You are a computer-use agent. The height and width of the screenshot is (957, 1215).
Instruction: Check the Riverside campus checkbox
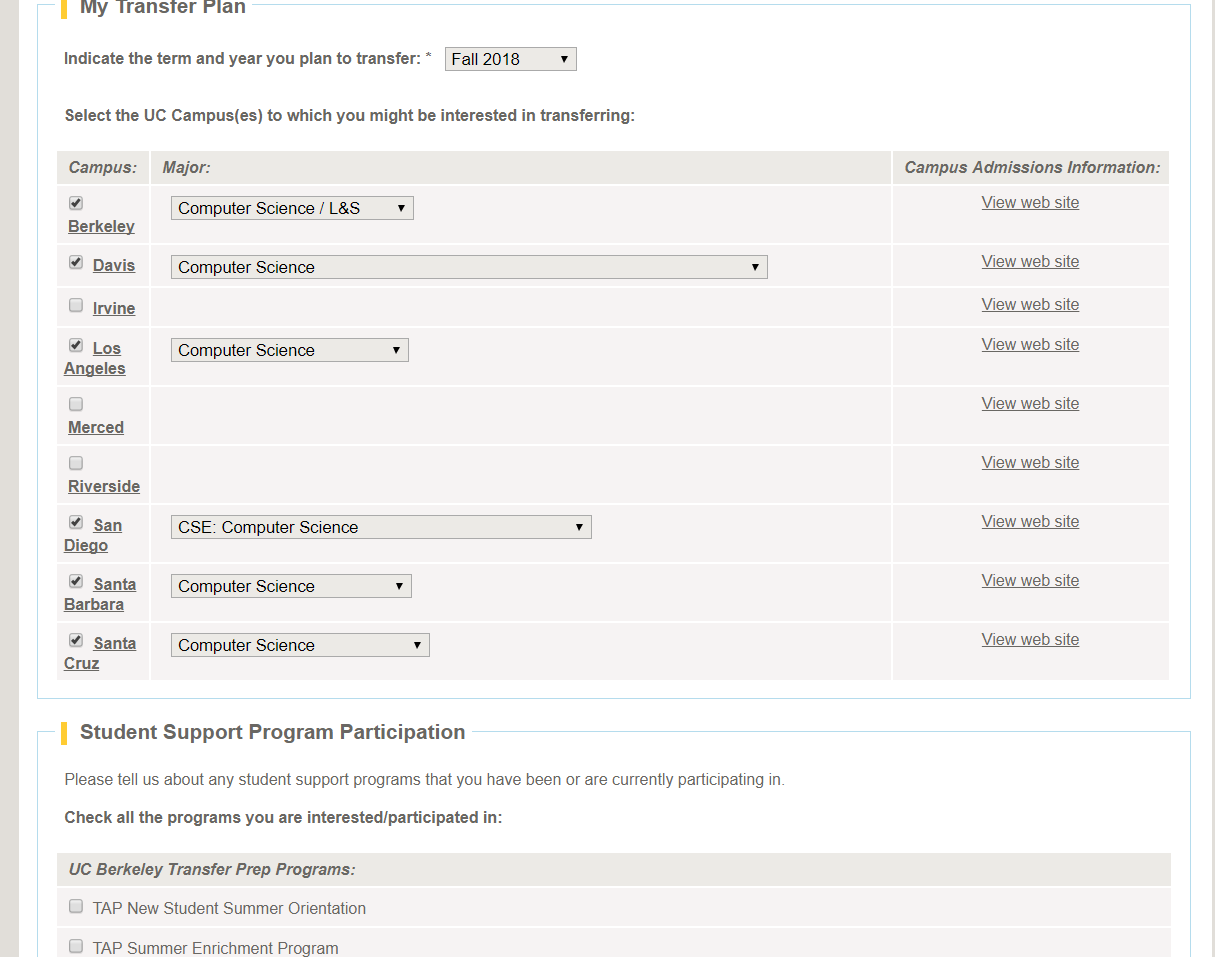76,463
